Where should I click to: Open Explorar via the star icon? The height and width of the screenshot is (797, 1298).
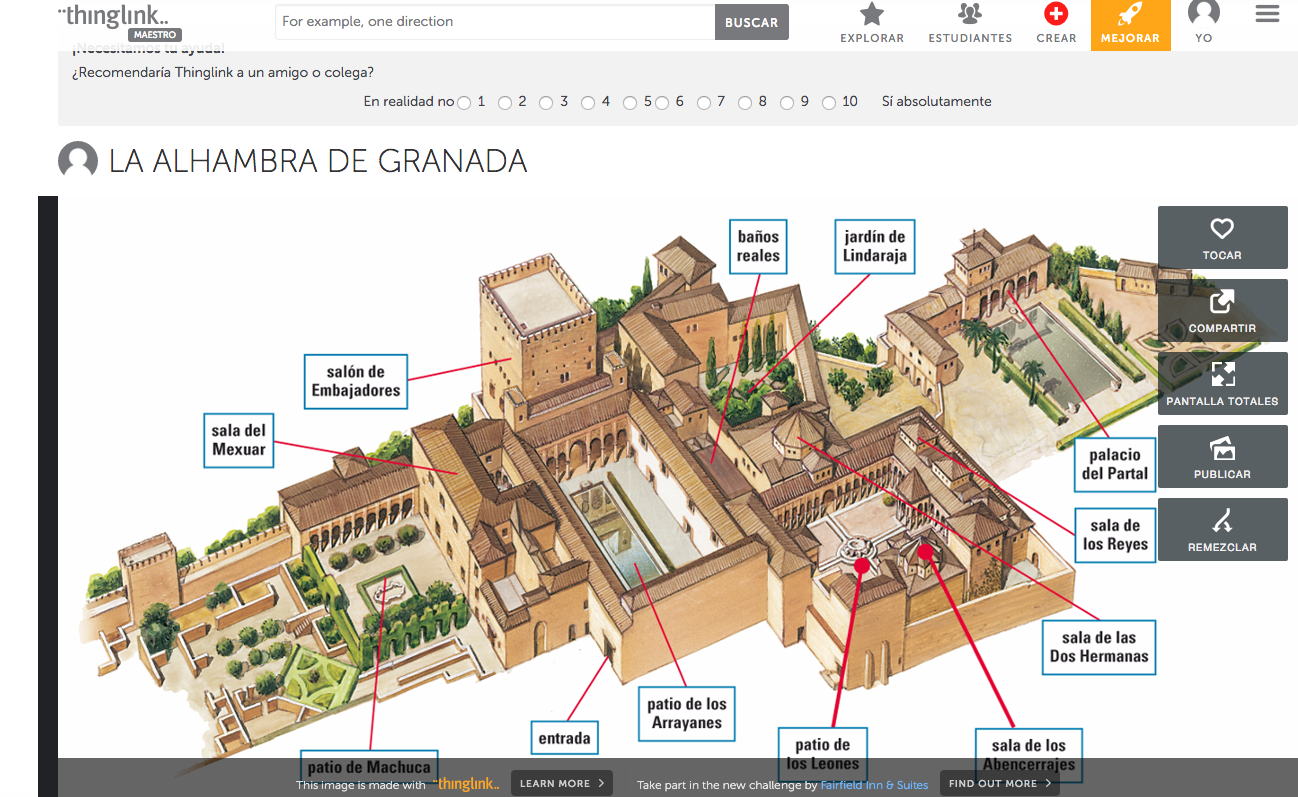872,14
